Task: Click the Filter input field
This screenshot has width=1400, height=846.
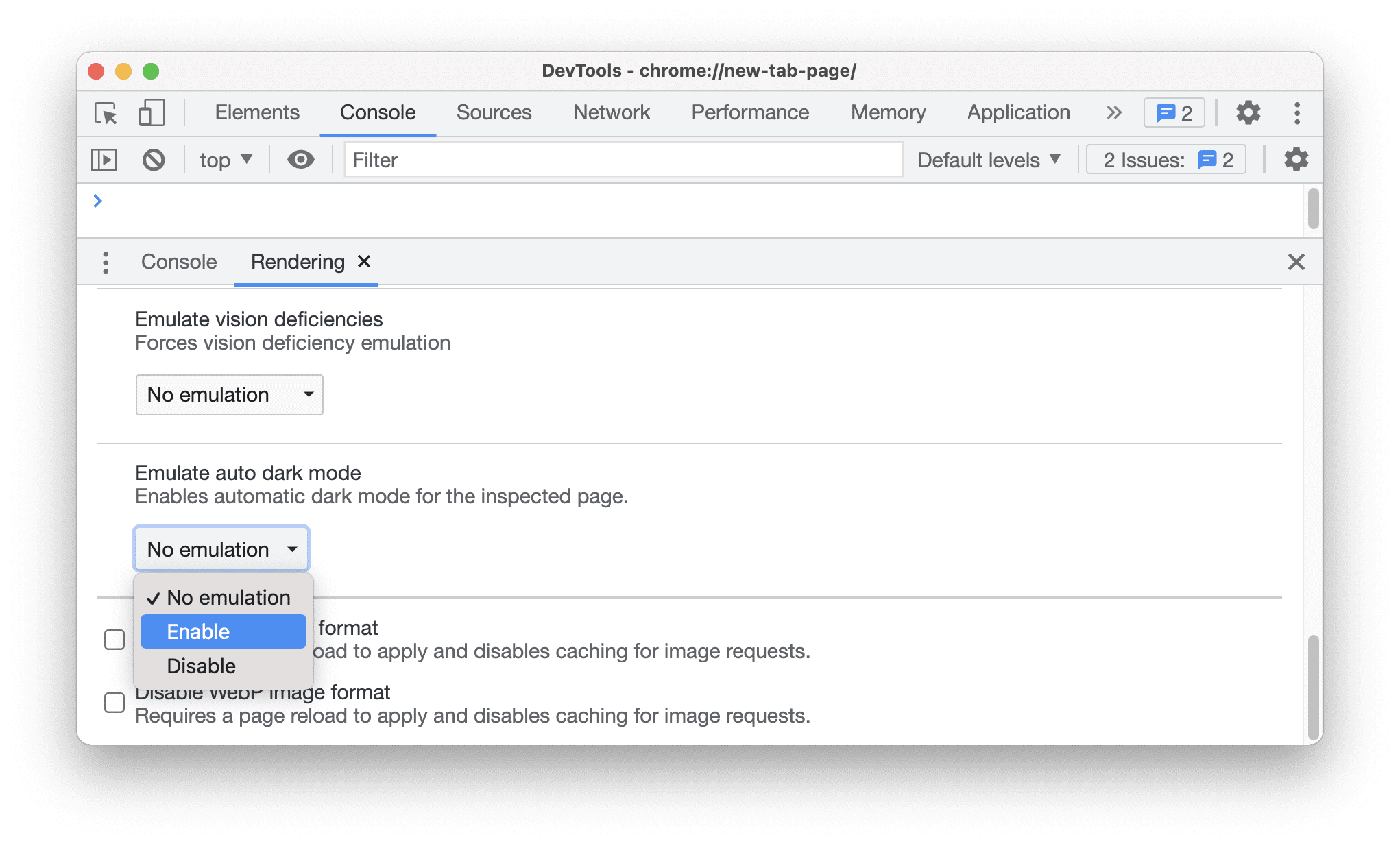Action: pyautogui.click(x=623, y=160)
